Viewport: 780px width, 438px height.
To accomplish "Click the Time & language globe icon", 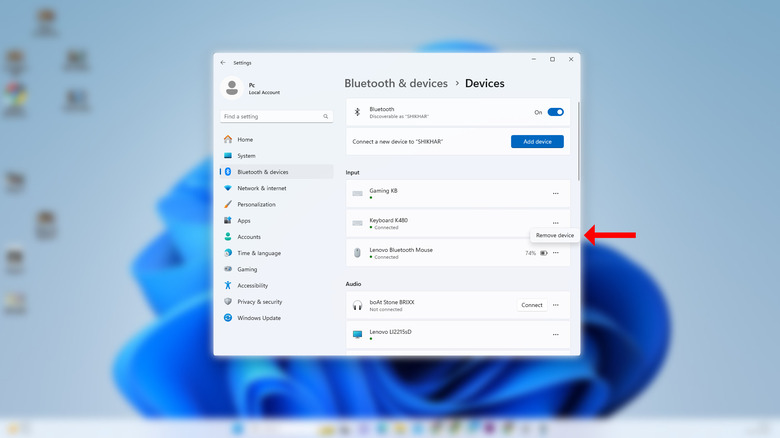I will pyautogui.click(x=228, y=253).
